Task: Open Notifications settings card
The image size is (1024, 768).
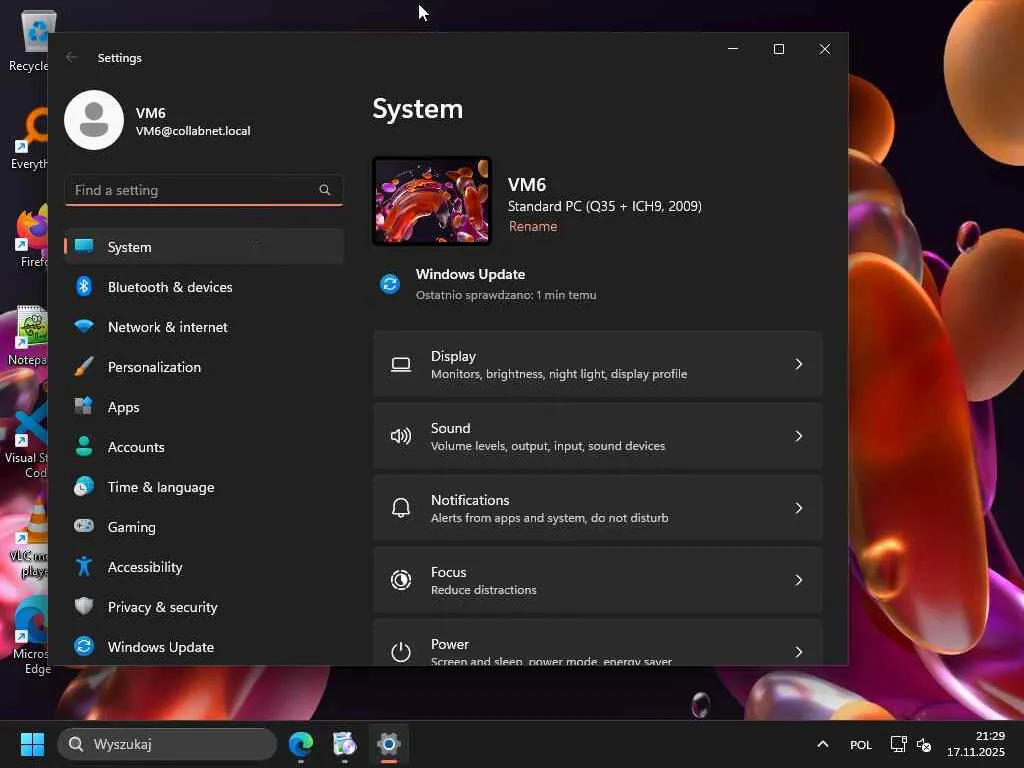Action: click(x=598, y=507)
